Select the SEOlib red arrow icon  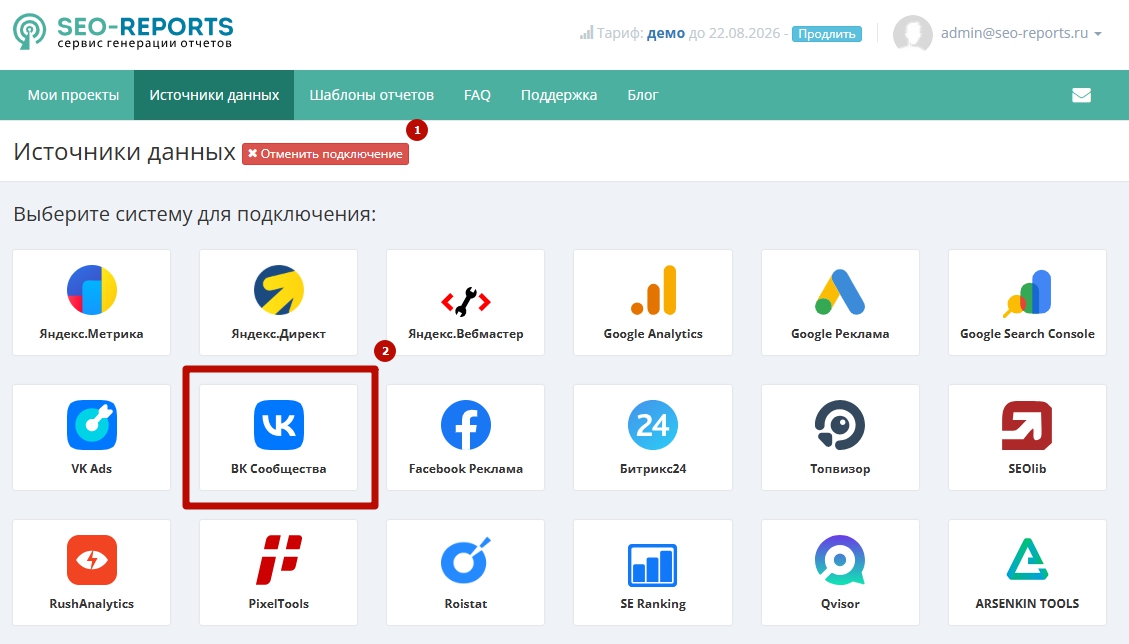[x=1027, y=425]
